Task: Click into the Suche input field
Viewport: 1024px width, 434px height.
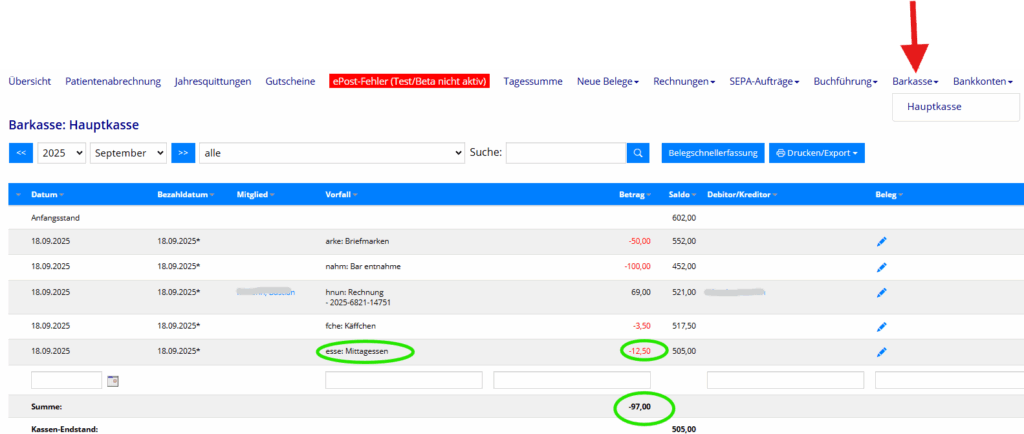Action: [x=565, y=153]
